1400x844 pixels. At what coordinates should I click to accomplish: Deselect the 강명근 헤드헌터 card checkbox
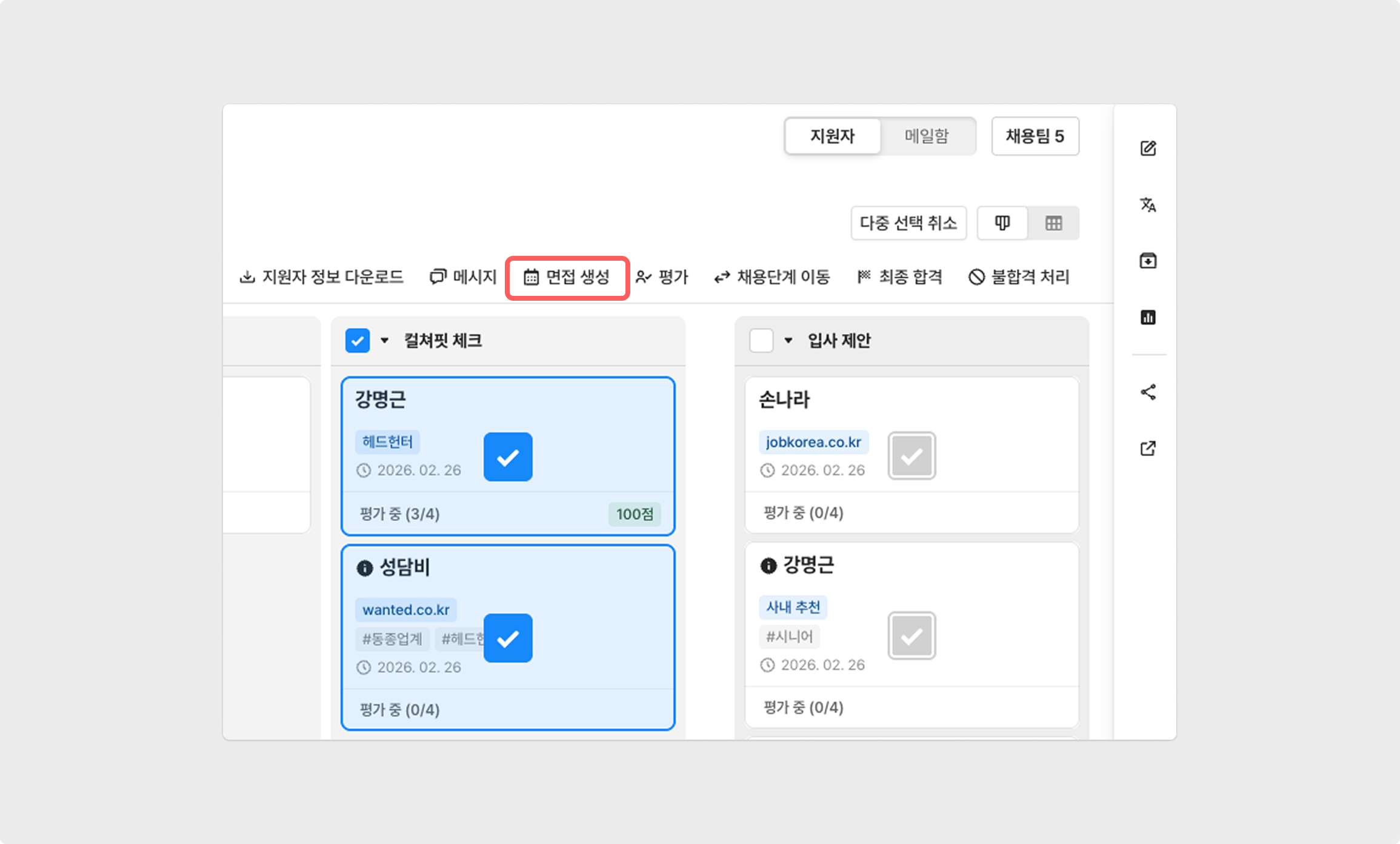508,457
